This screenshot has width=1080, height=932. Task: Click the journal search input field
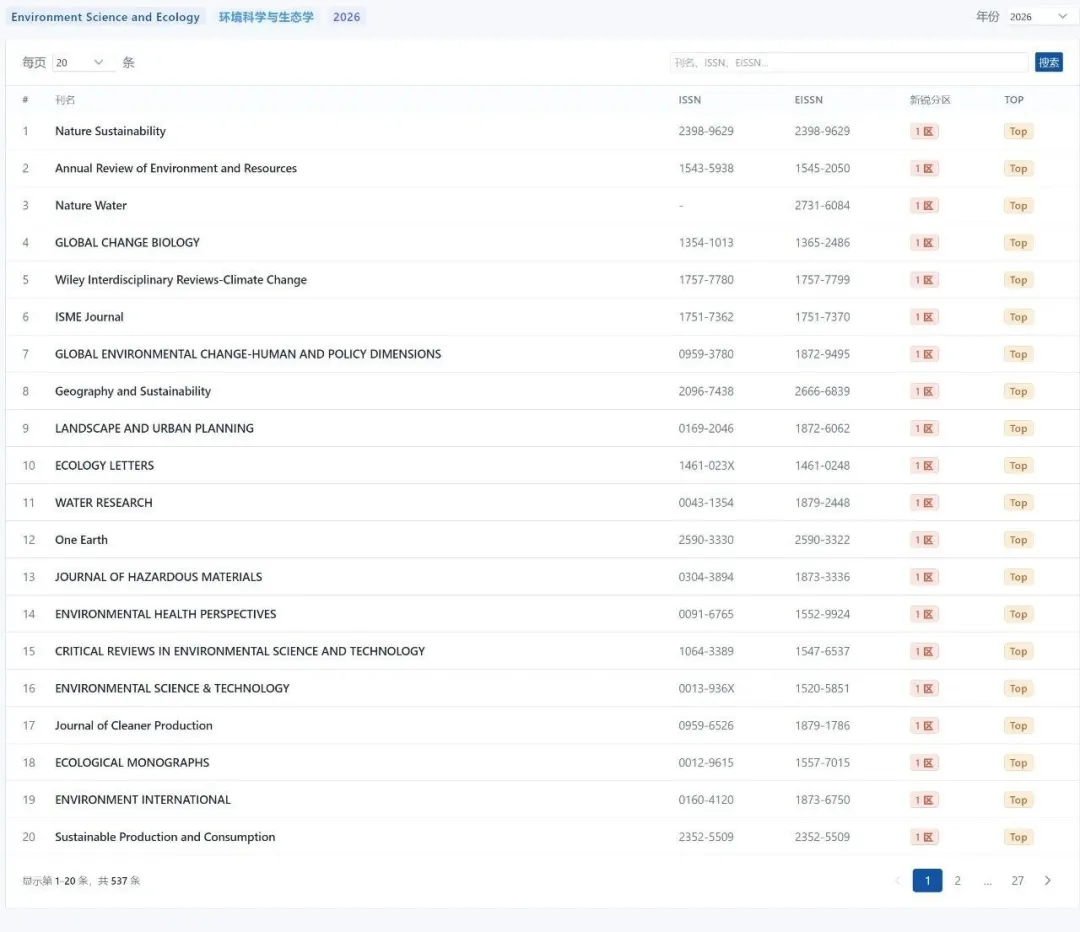pos(848,62)
